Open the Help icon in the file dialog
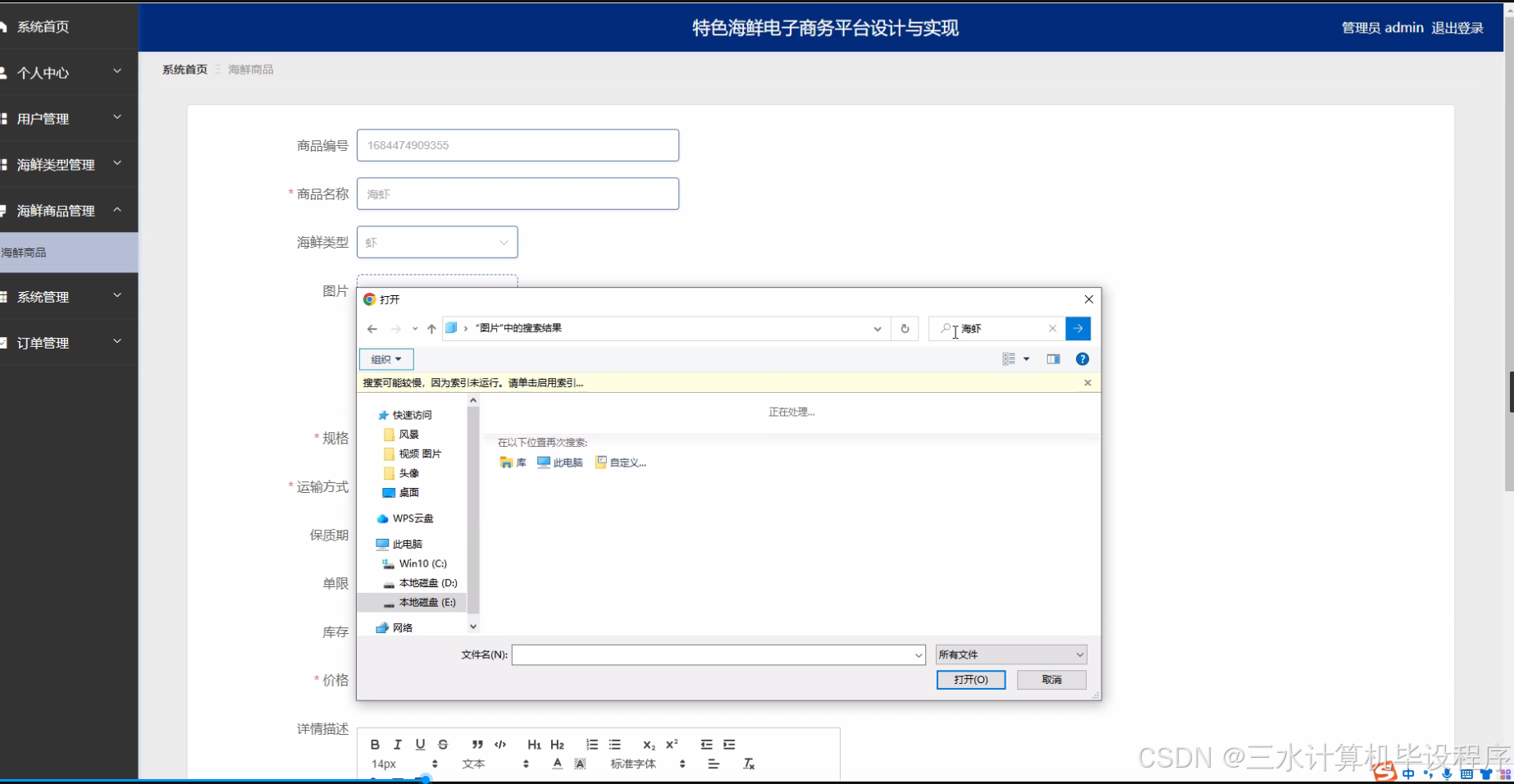 [1082, 358]
